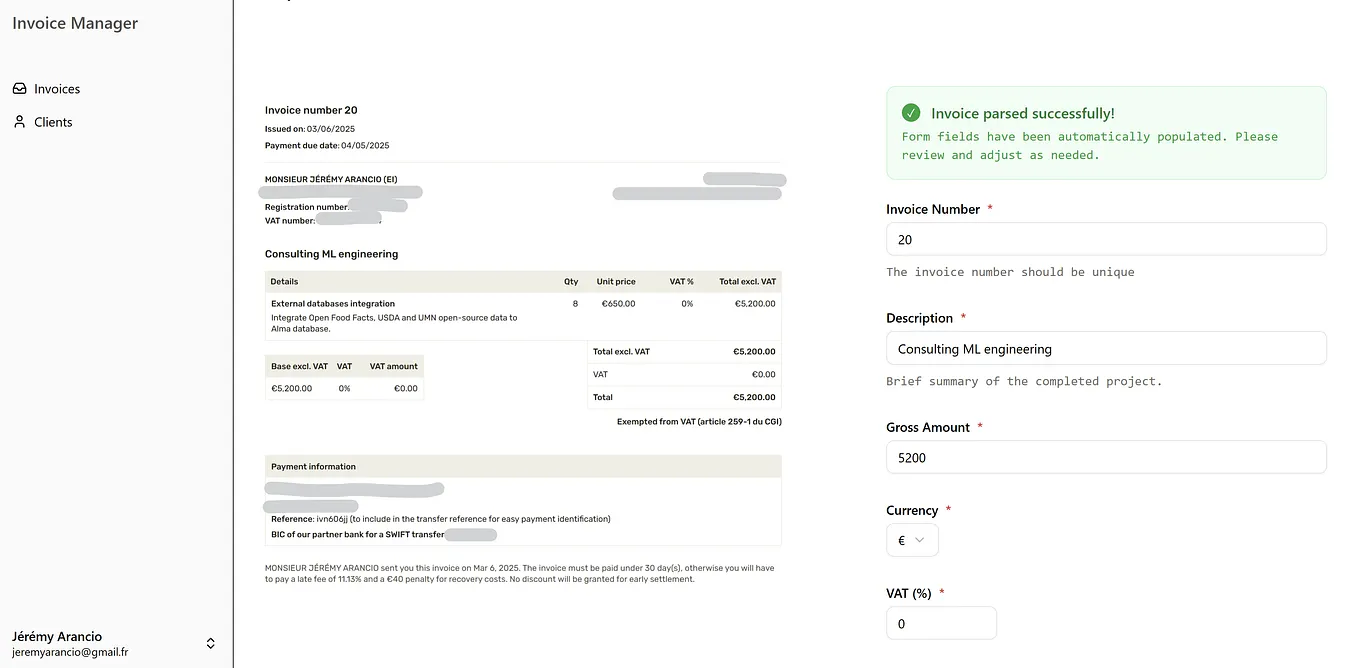Click the Gross Amount field showing 5200
This screenshot has width=1358, height=668.
coord(1105,457)
